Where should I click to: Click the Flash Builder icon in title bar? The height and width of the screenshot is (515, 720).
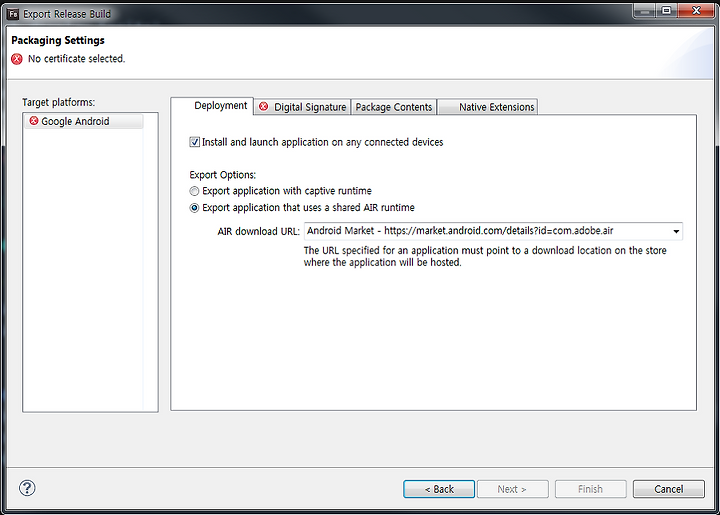[13, 14]
